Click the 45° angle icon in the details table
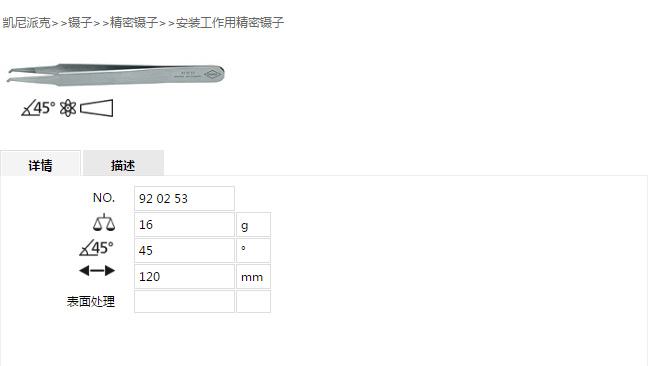The height and width of the screenshot is (366, 652). coord(96,248)
